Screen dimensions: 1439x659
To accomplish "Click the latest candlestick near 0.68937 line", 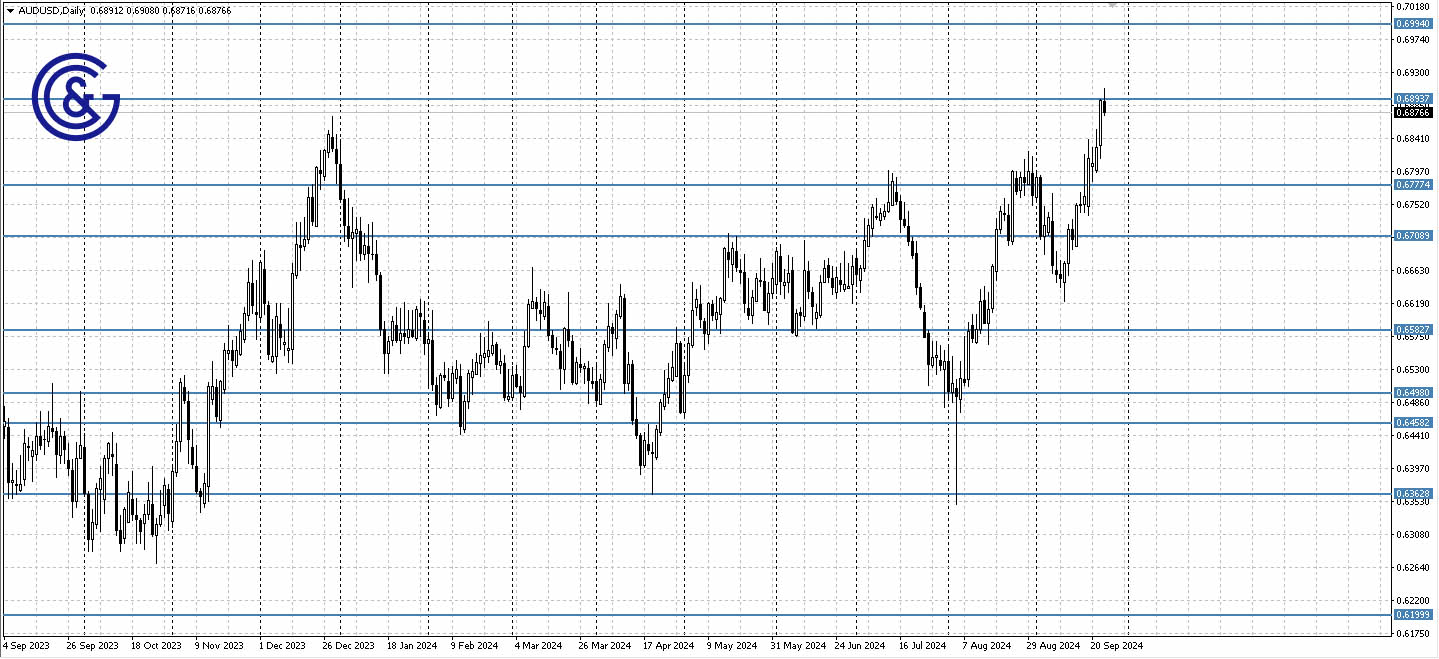I will coord(1104,104).
